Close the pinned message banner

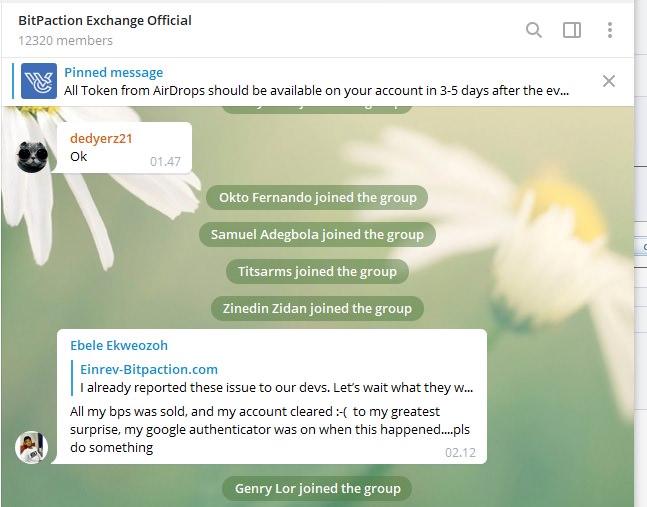click(x=609, y=81)
